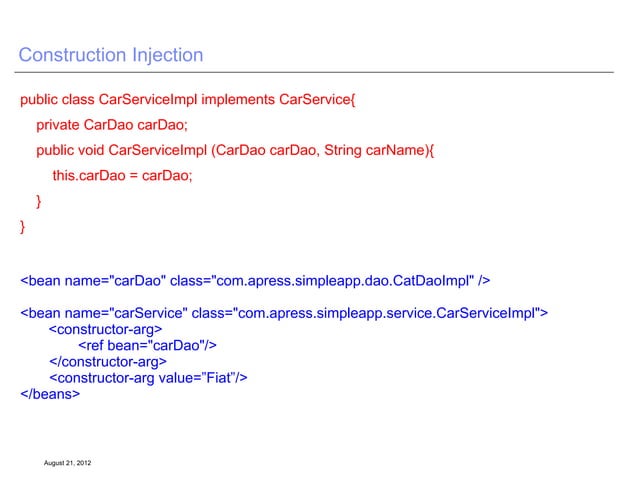Image resolution: width=638 pixels, height=478 pixels.
Task: Click the this.carDao = carDao assignment
Action: tap(122, 176)
